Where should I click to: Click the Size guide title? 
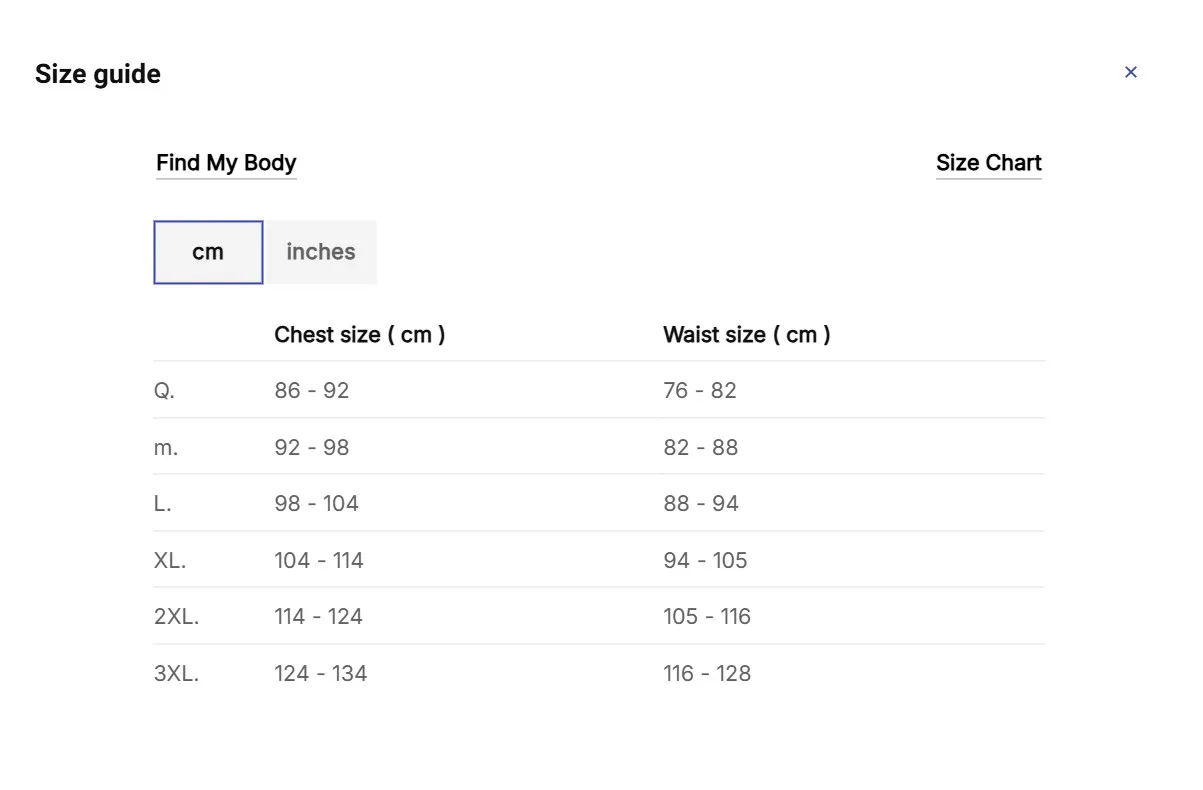[x=98, y=74]
